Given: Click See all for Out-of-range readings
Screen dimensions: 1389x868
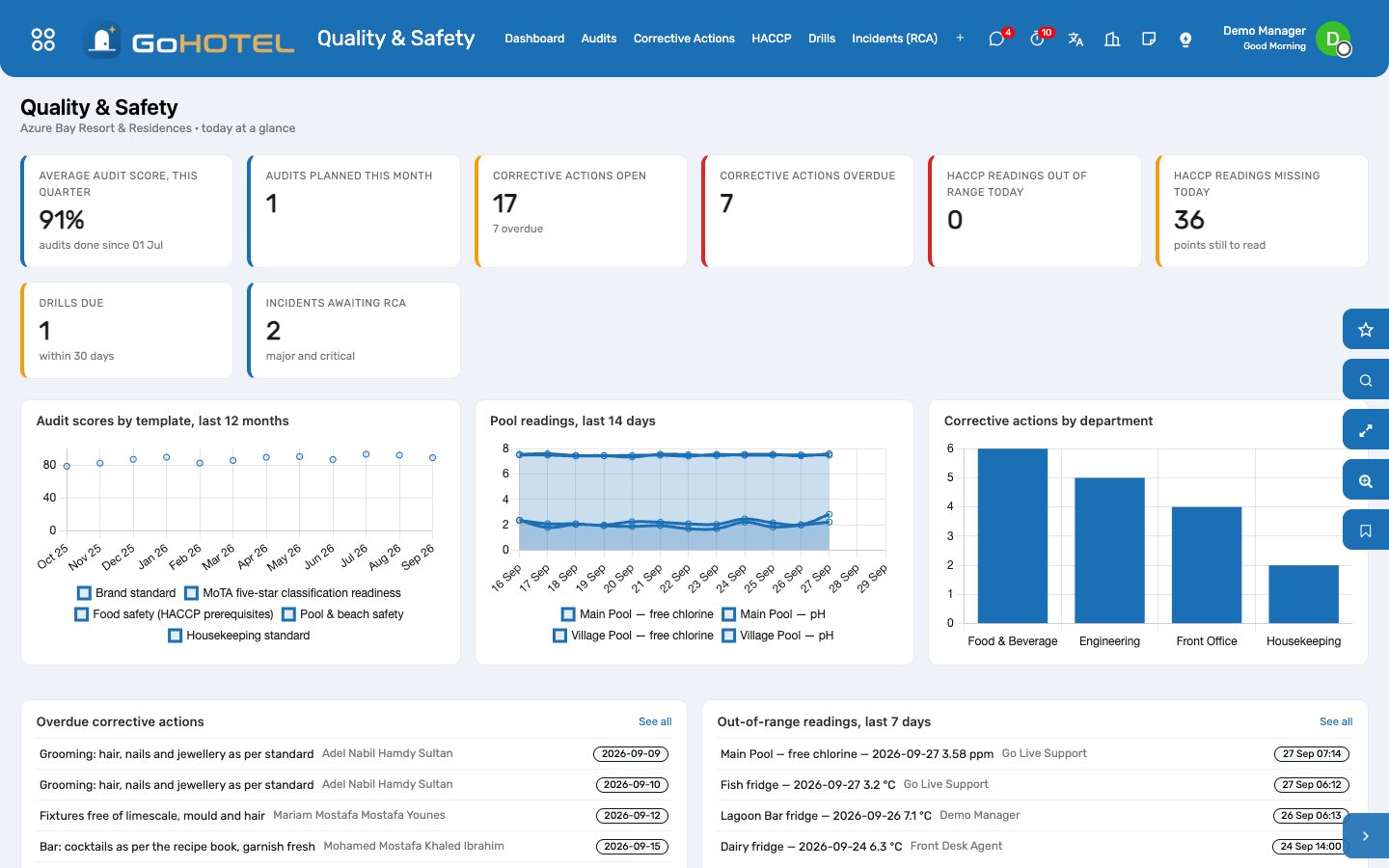Looking at the screenshot, I should click(1336, 721).
